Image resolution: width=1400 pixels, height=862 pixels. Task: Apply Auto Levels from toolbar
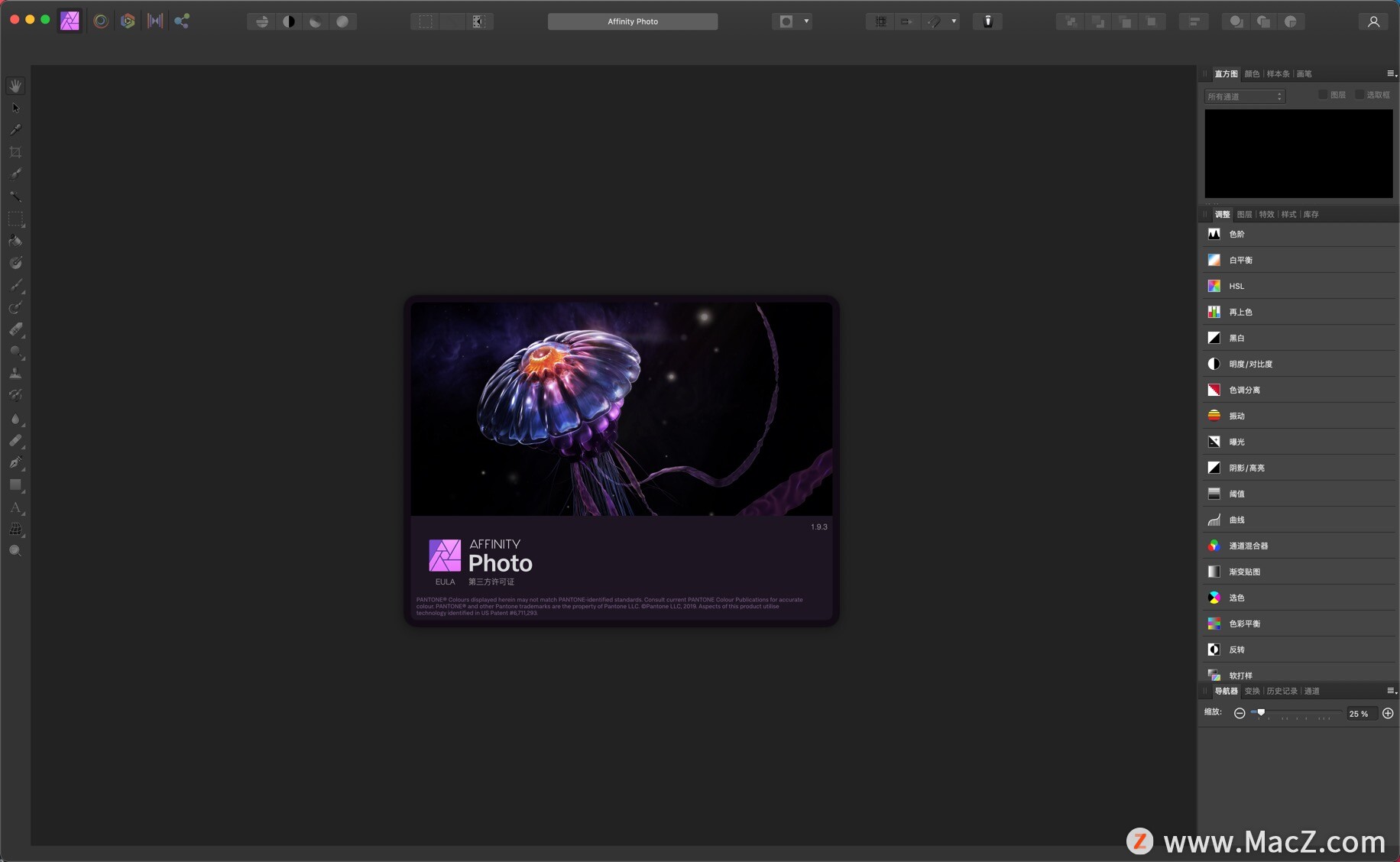pyautogui.click(x=261, y=21)
